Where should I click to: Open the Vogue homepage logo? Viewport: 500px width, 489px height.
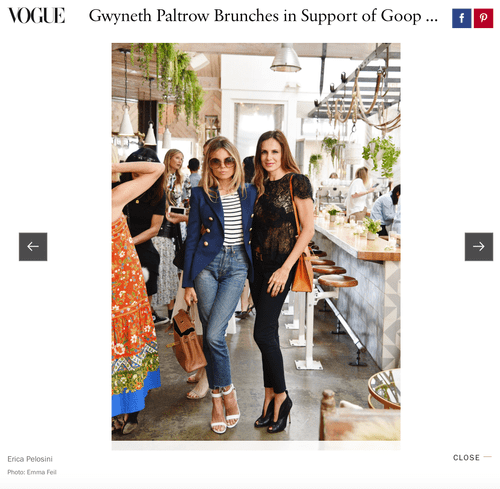tap(36, 16)
